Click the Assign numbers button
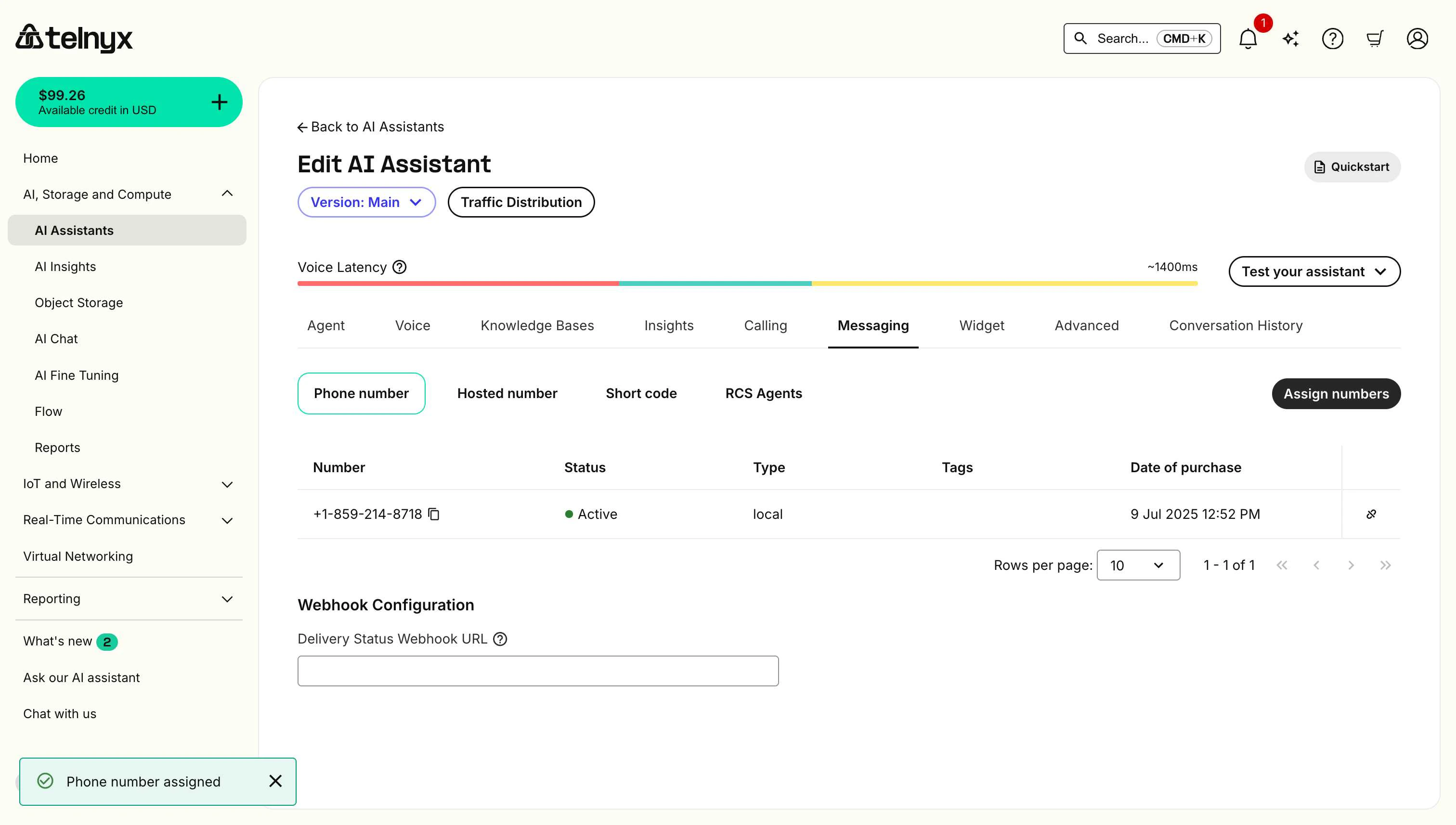Viewport: 1456px width, 825px height. coord(1336,393)
